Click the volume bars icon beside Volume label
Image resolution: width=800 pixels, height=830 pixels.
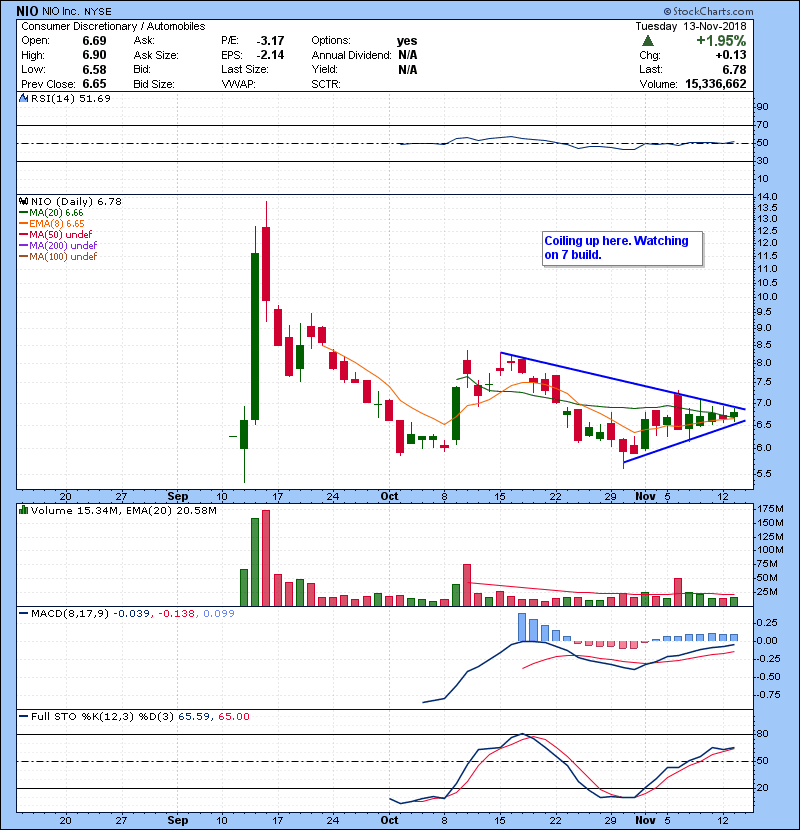pyautogui.click(x=24, y=510)
